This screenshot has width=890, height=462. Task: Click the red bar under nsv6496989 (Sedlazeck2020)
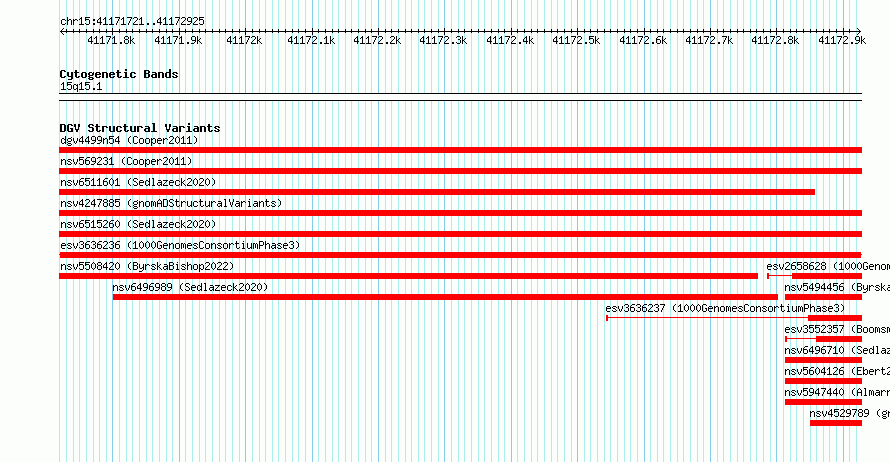click(445, 297)
